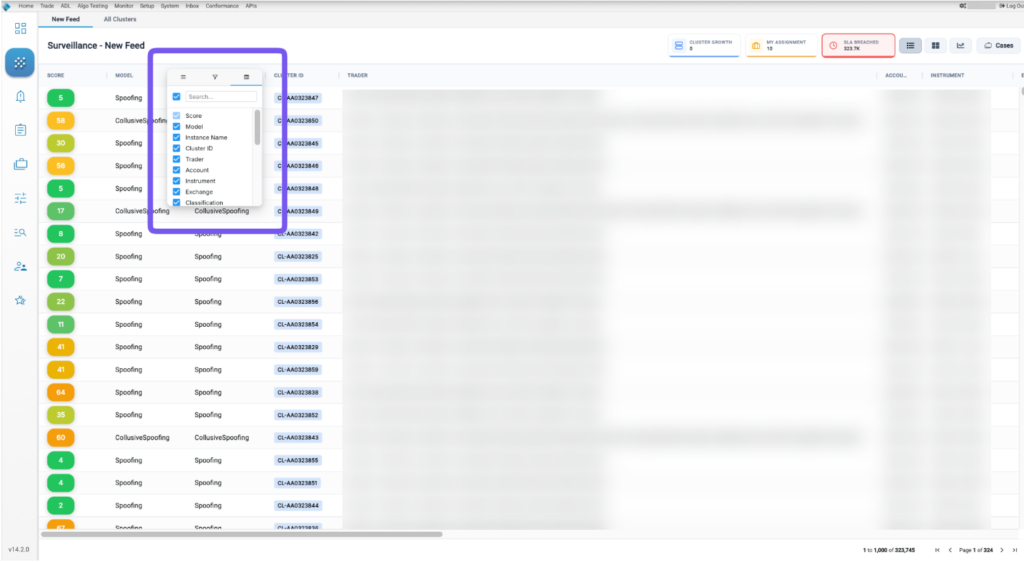Toggle the Trader column checkbox
1024x562 pixels.
pyautogui.click(x=176, y=159)
